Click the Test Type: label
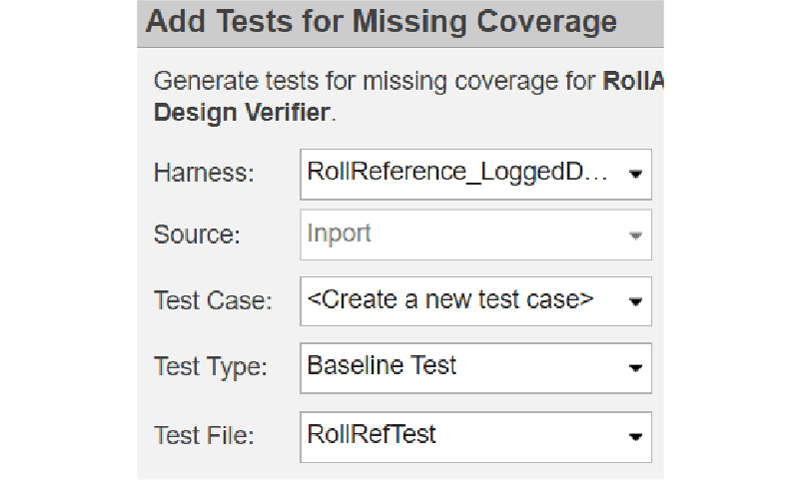Screen dimensions: 800x480 (x=210, y=367)
